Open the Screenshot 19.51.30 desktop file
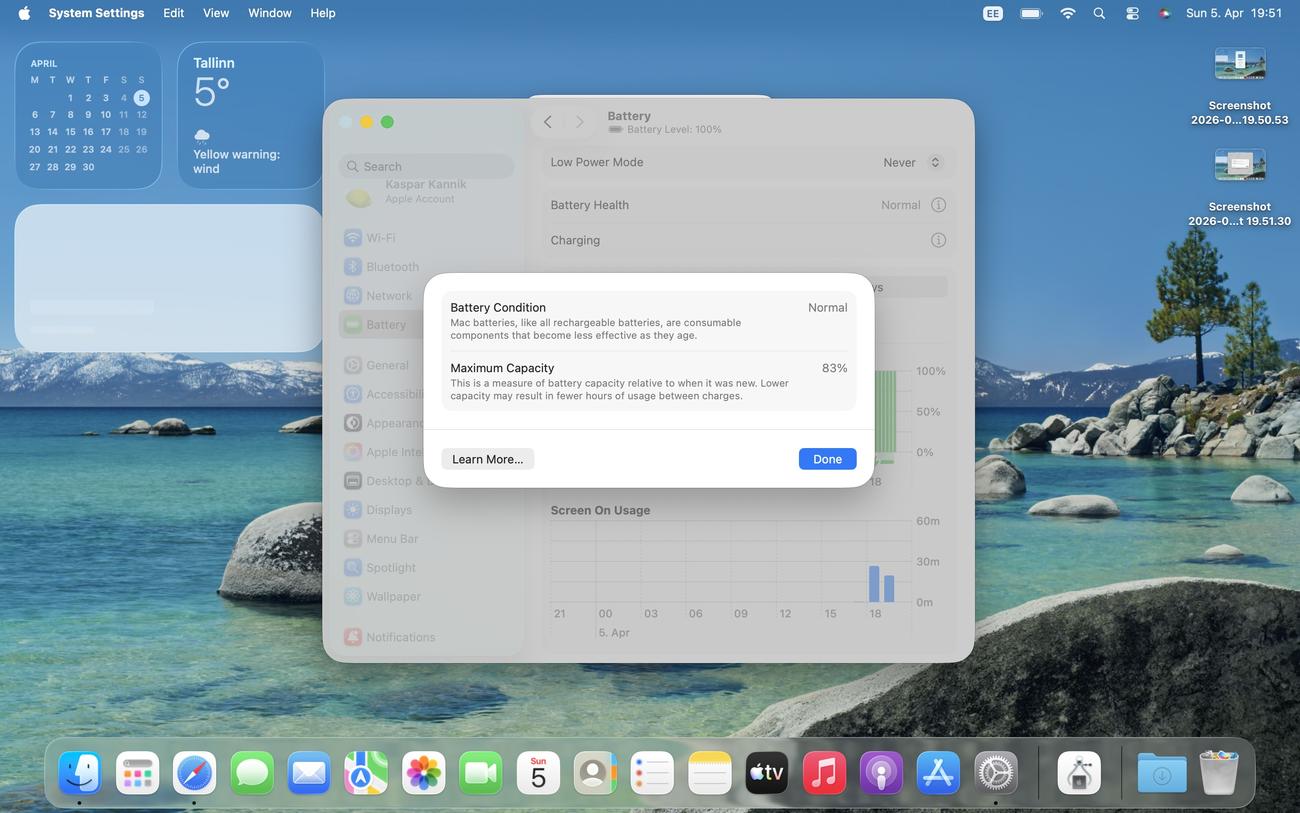Viewport: 1300px width, 813px height. (1239, 166)
